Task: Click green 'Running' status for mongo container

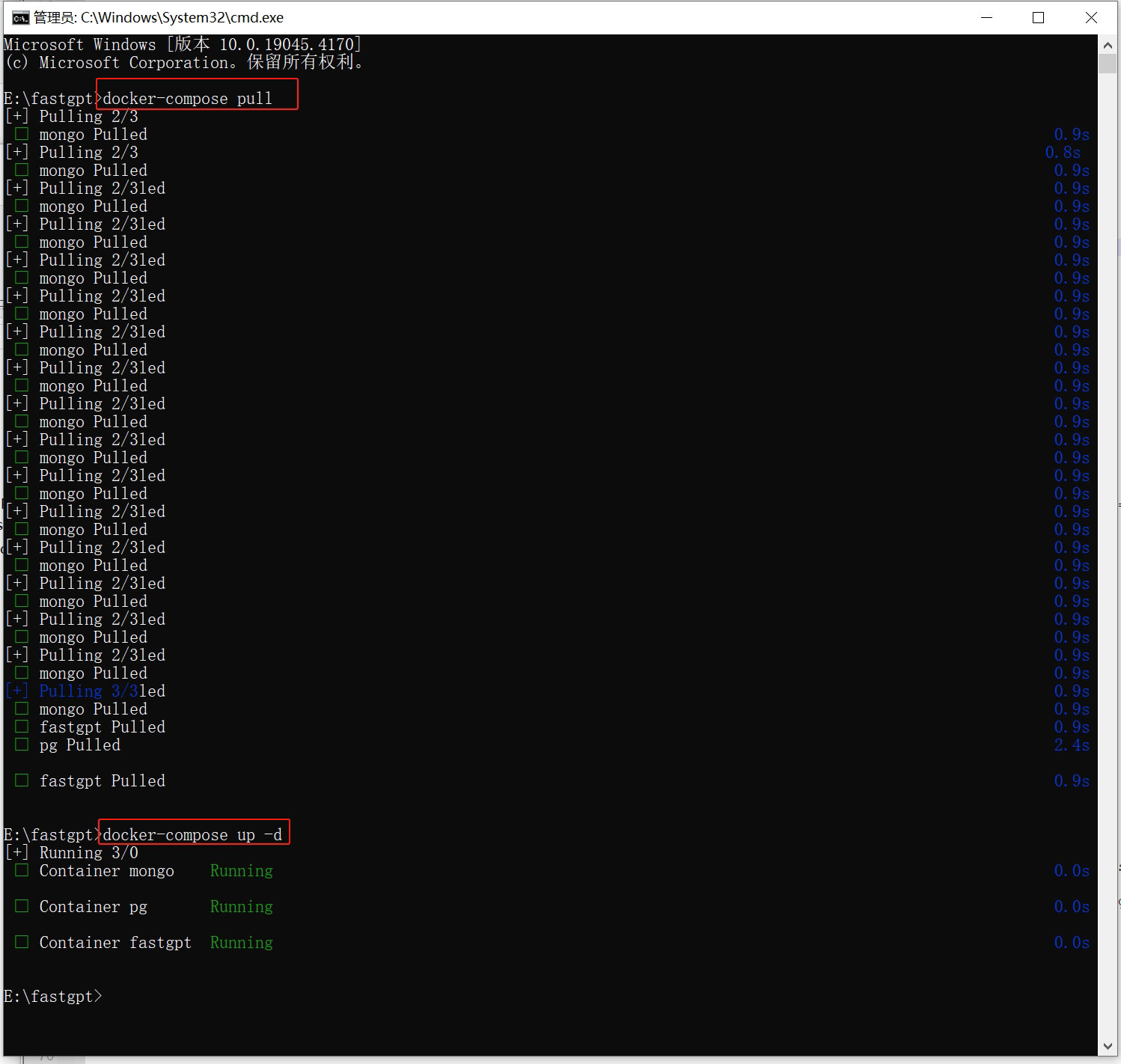Action: [x=241, y=871]
